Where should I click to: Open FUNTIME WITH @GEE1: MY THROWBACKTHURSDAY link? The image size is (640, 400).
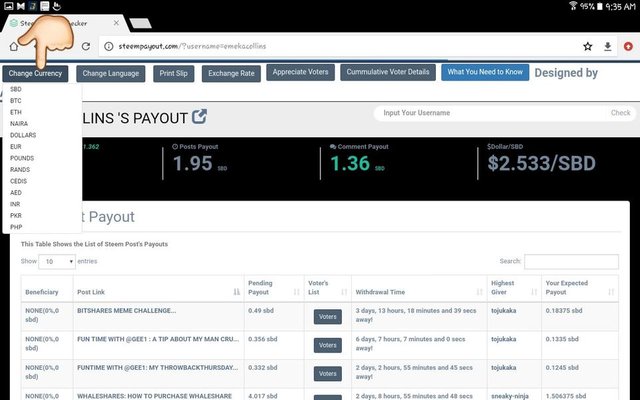(158, 368)
